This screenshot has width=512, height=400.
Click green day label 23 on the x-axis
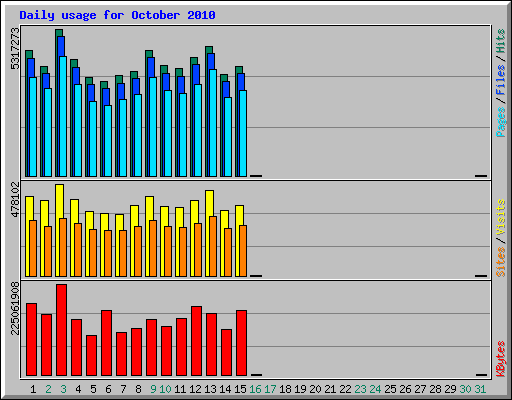click(360, 389)
